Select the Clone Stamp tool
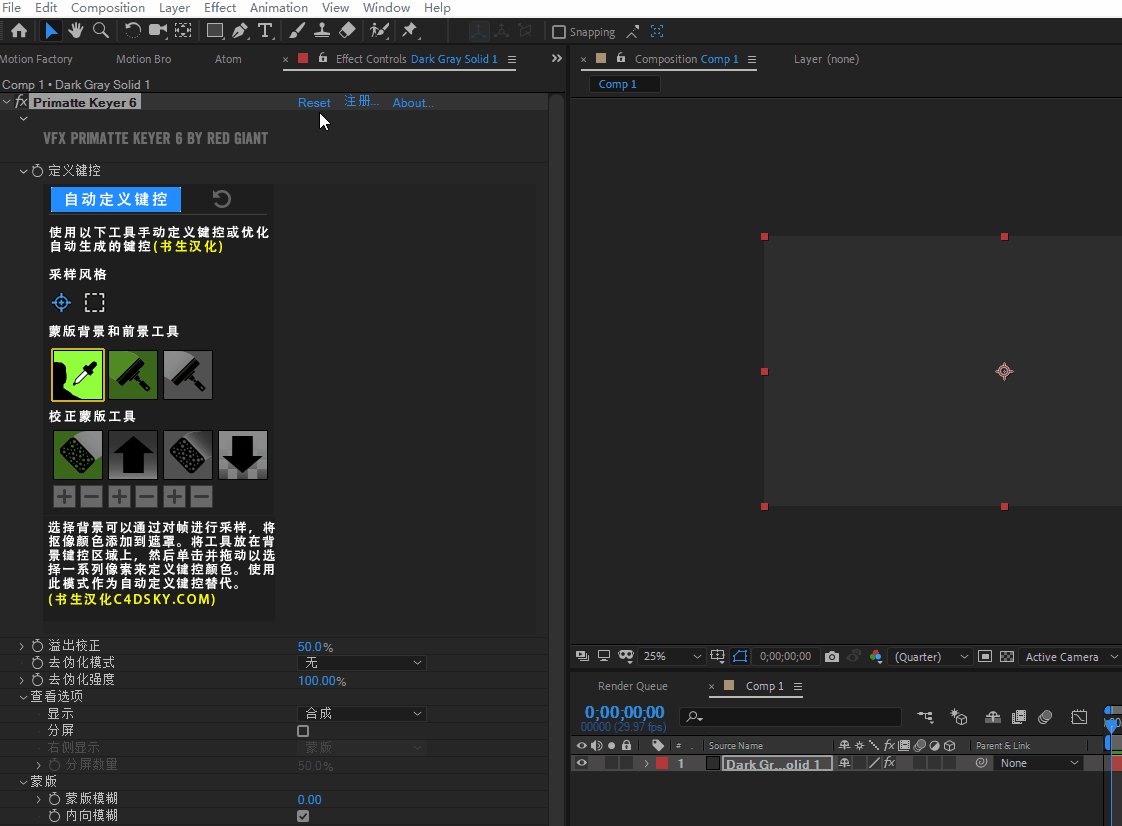Screen dimensions: 1122x826 point(322,31)
